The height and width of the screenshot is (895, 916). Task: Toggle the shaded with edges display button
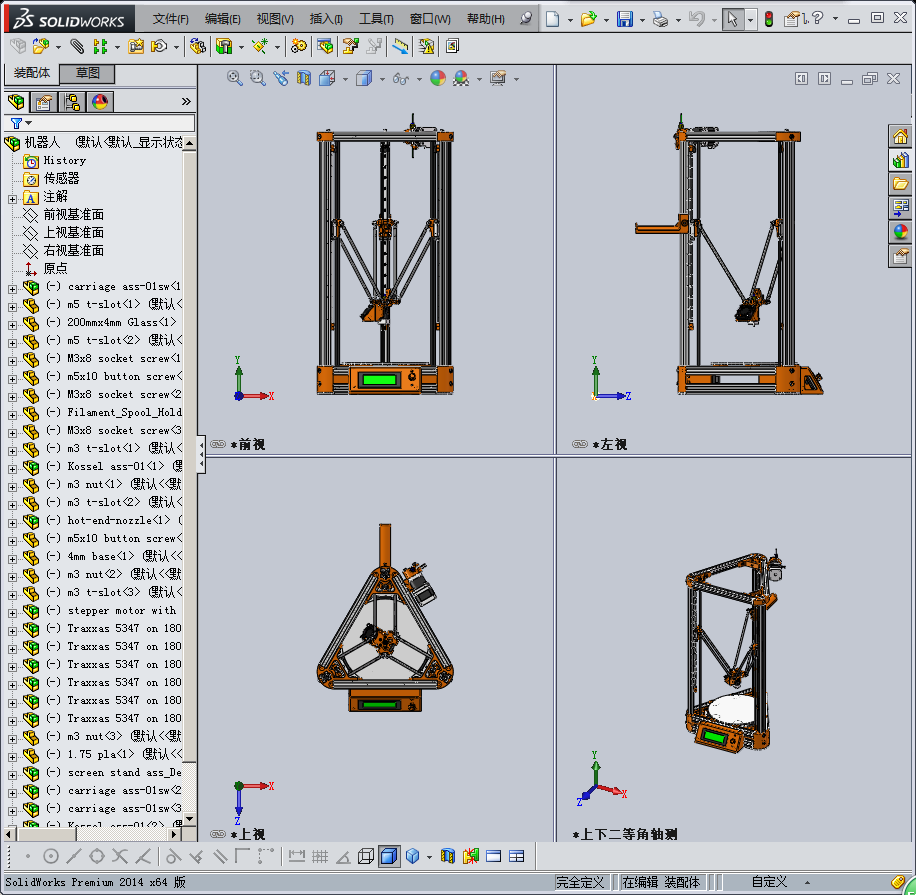coord(389,856)
